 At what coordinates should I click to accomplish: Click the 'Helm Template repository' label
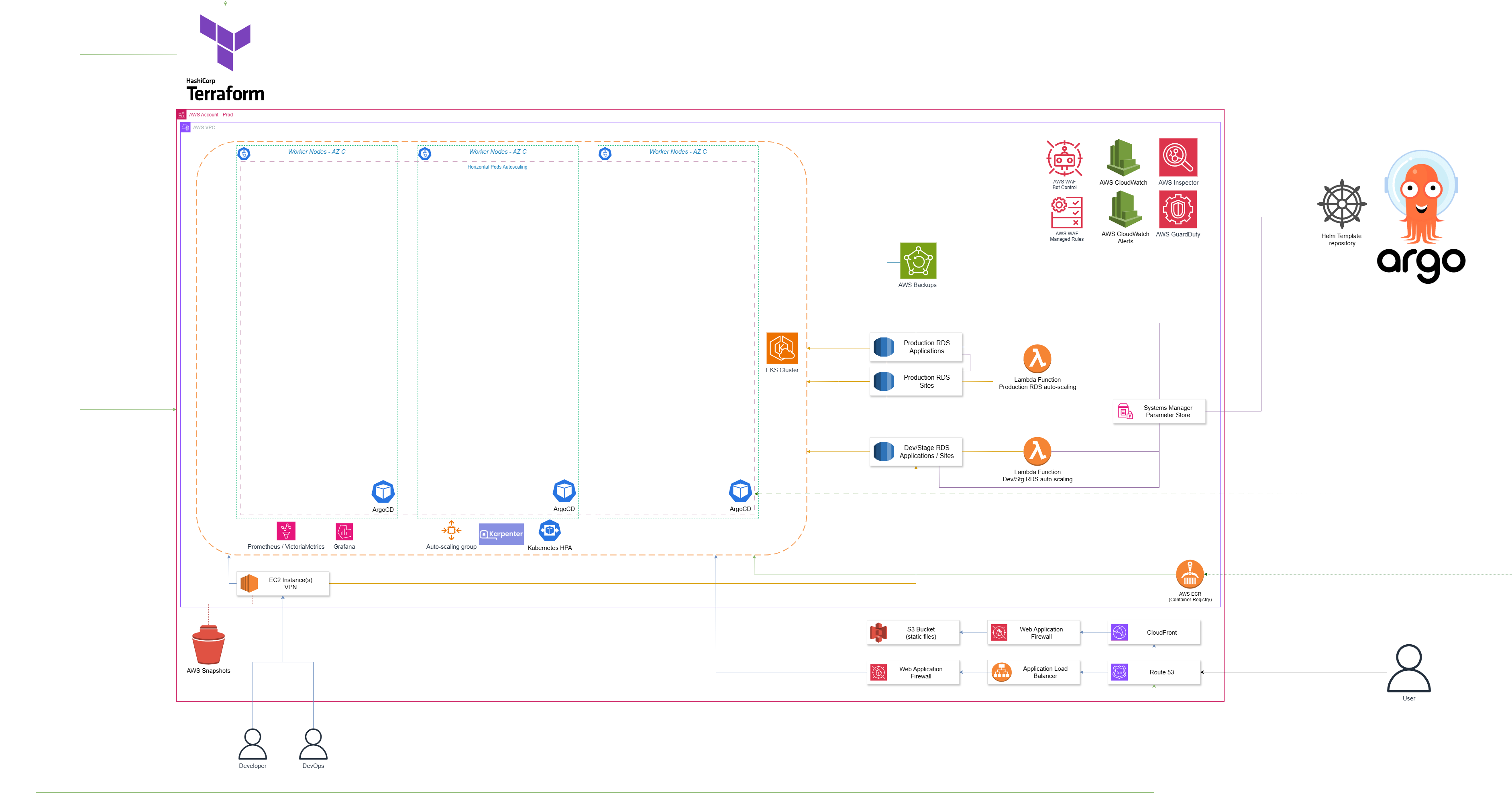pos(1342,240)
